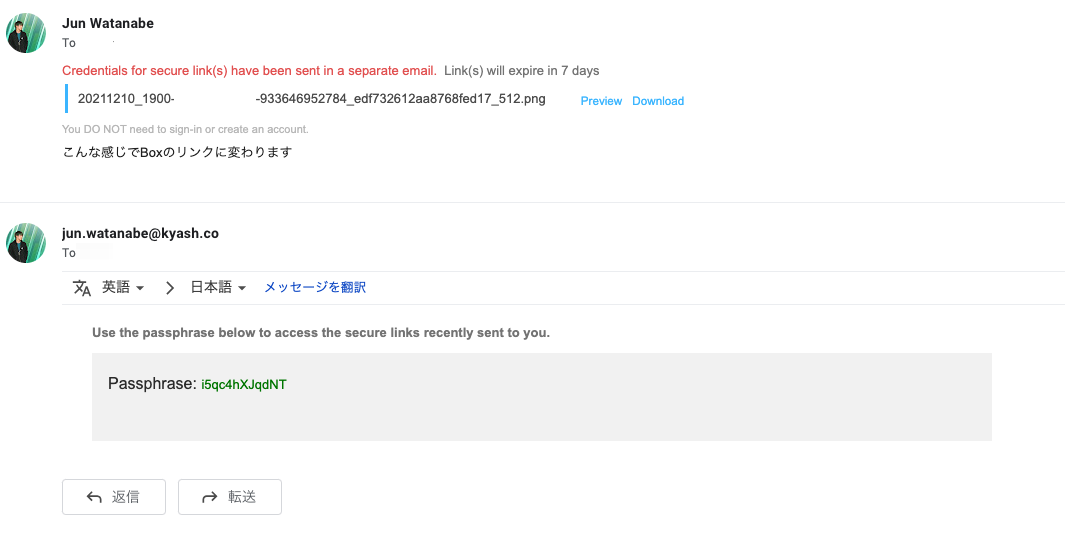1065x540 pixels.
Task: Click the arrow between 英語 and 日本語
Action: point(170,288)
